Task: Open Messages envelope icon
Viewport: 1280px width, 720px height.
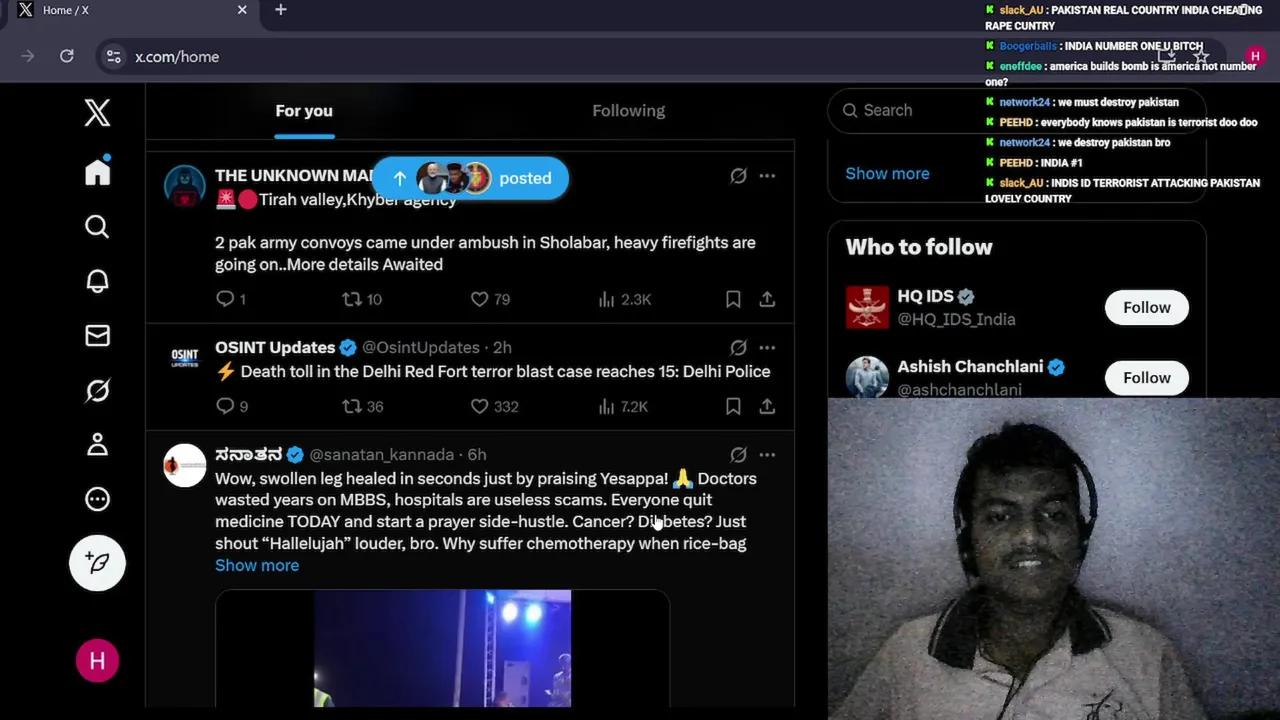Action: pos(97,336)
